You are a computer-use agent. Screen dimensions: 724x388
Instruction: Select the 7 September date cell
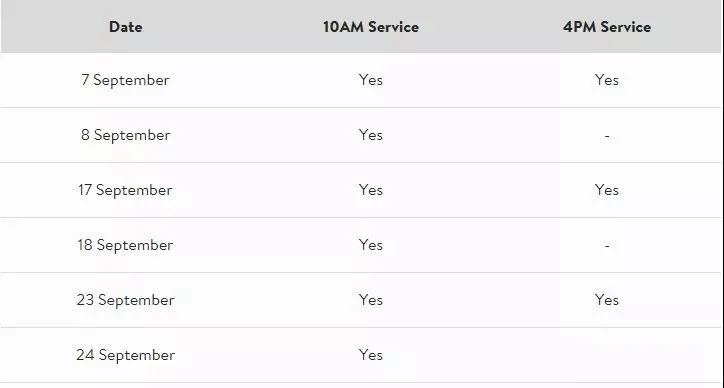tap(125, 80)
